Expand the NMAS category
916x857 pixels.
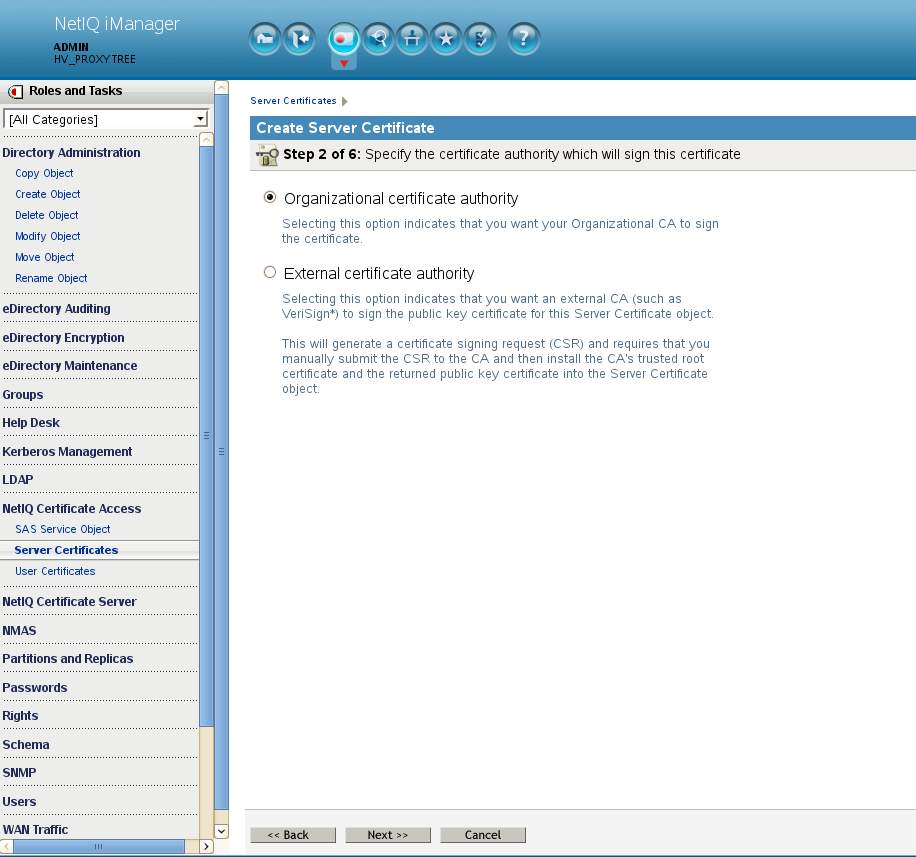[x=19, y=631]
